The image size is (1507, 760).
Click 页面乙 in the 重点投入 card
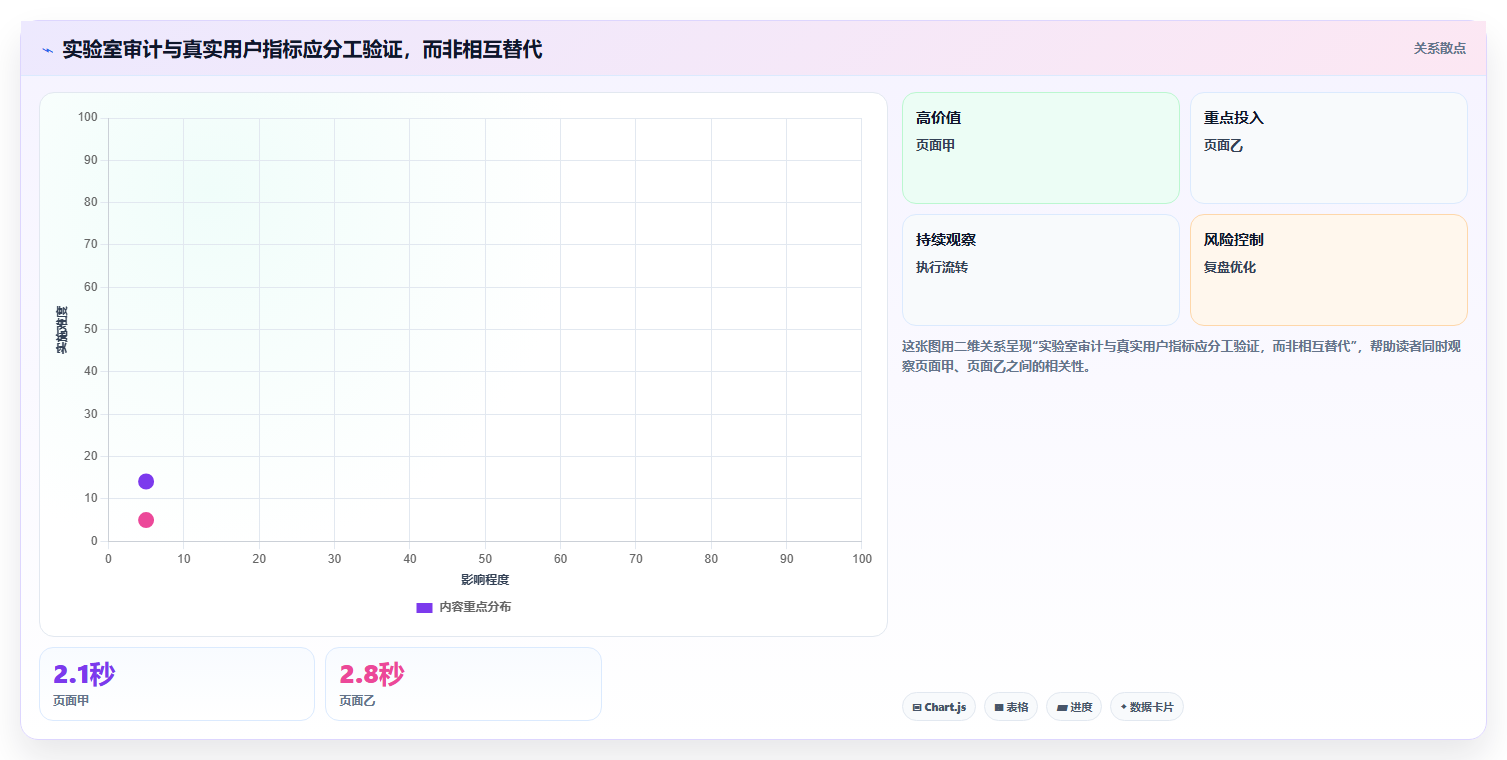coord(1224,145)
